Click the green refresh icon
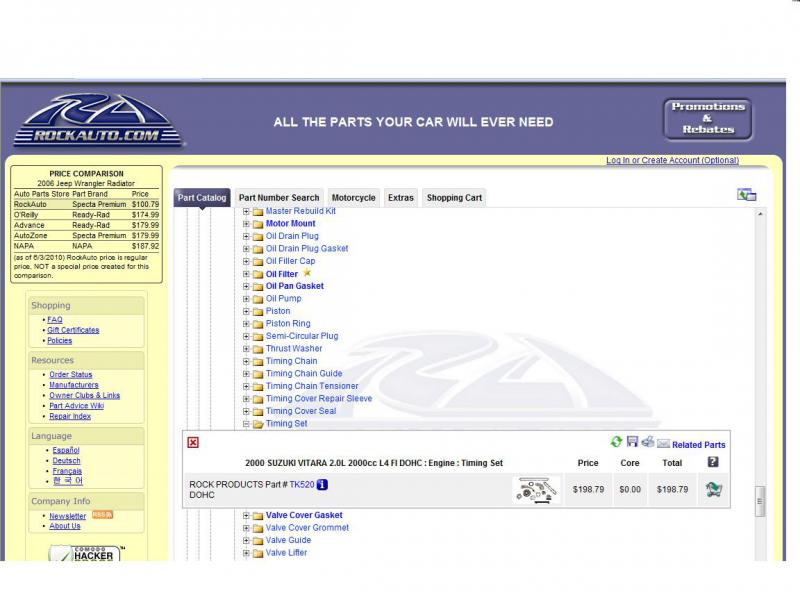The width and height of the screenshot is (800, 600). tap(616, 442)
